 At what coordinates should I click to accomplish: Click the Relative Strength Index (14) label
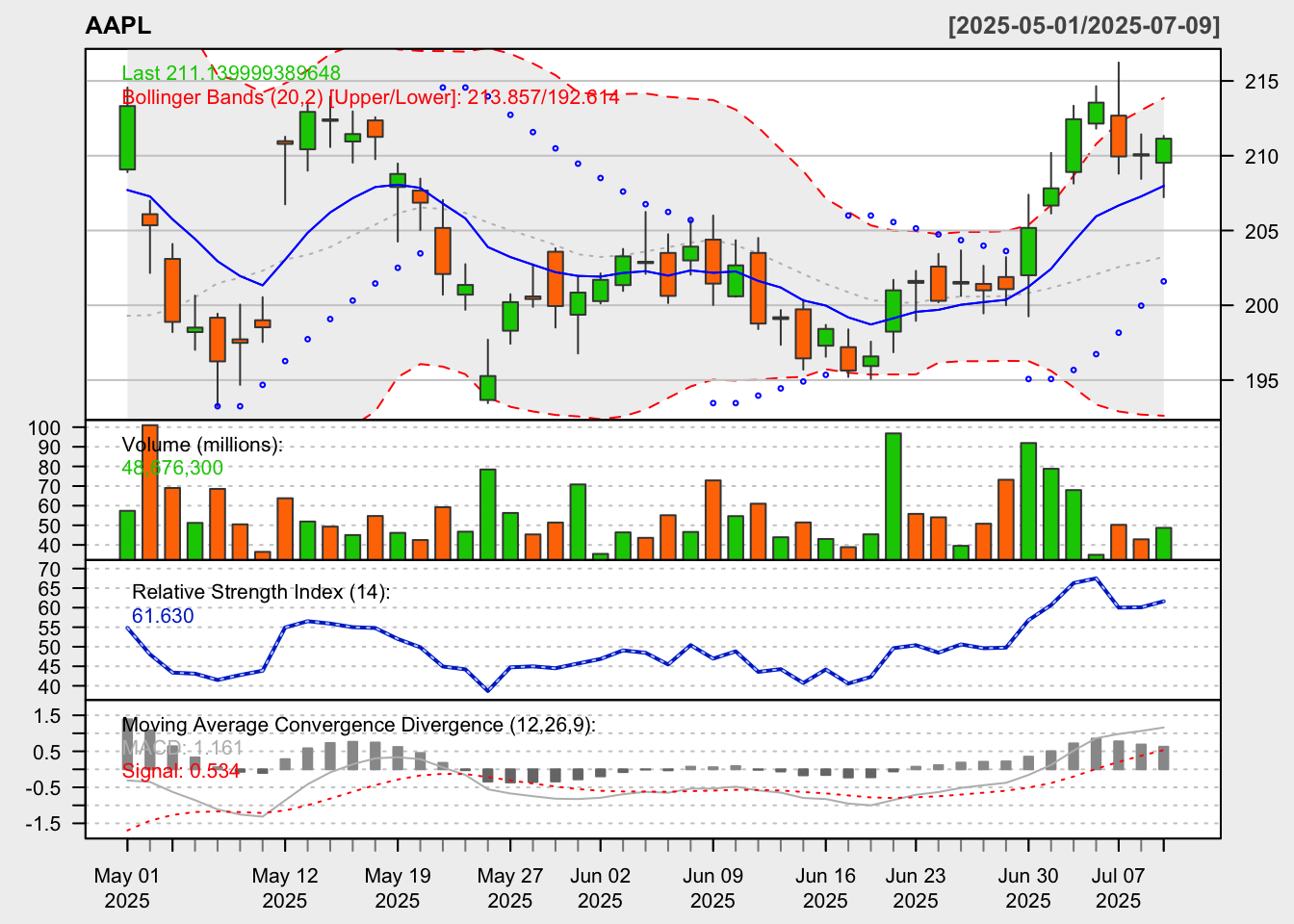coord(261,592)
